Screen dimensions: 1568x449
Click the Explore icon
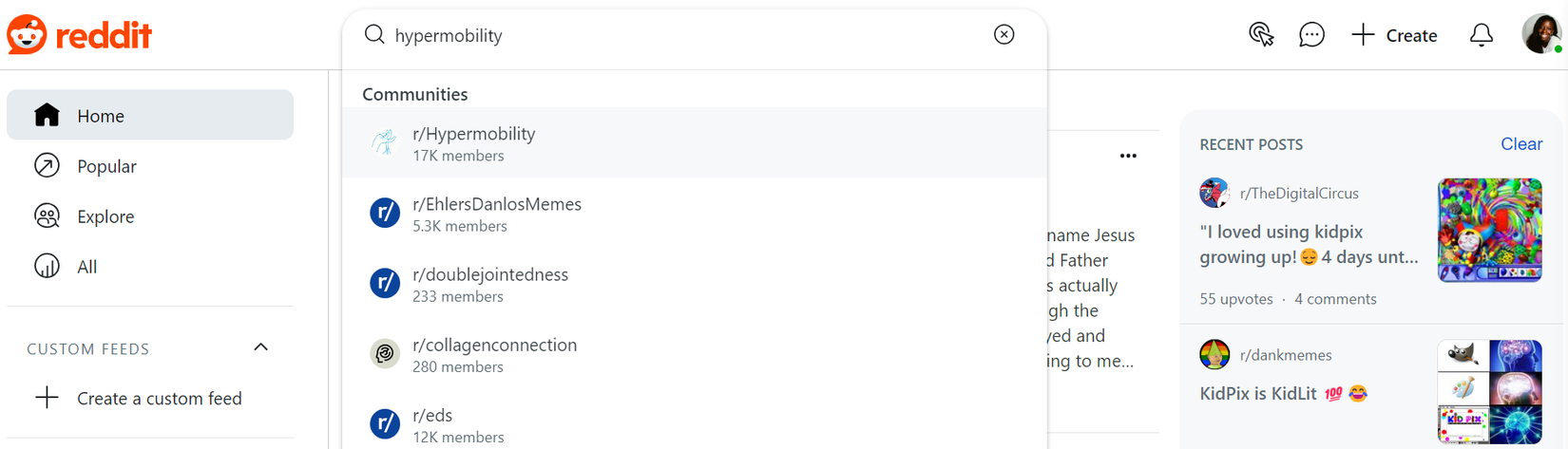coord(47,216)
